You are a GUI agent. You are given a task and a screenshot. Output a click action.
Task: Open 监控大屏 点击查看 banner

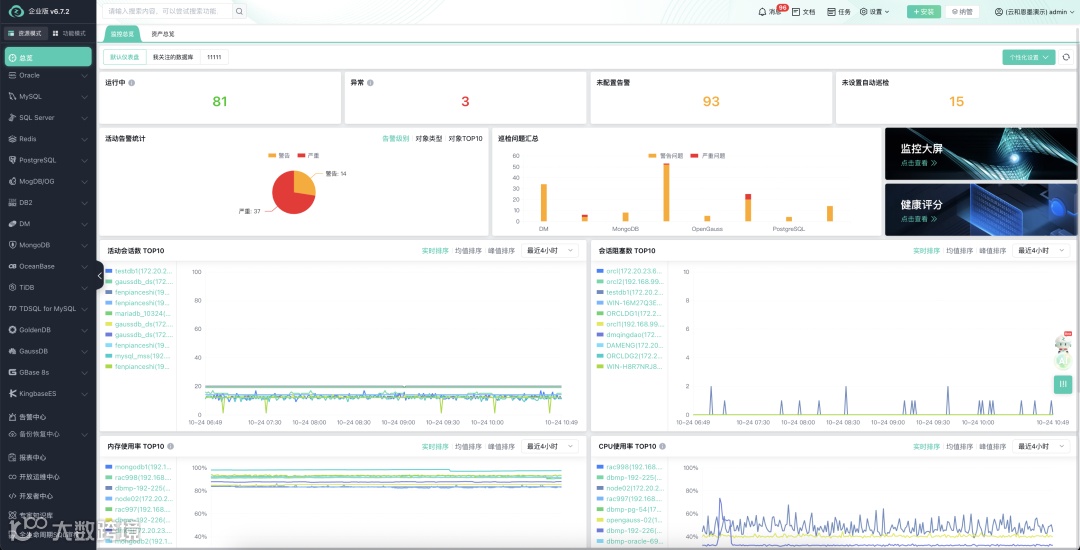tap(981, 154)
